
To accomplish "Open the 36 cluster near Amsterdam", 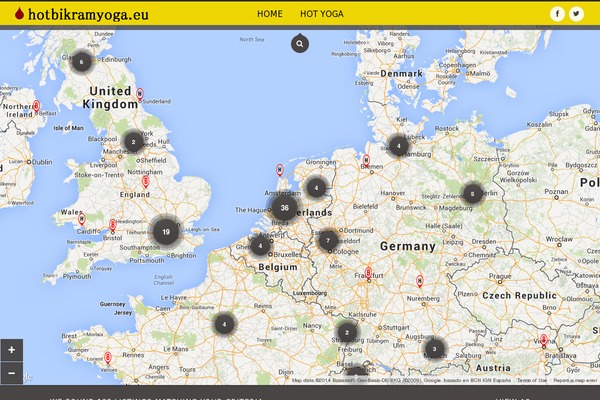I will (x=284, y=208).
